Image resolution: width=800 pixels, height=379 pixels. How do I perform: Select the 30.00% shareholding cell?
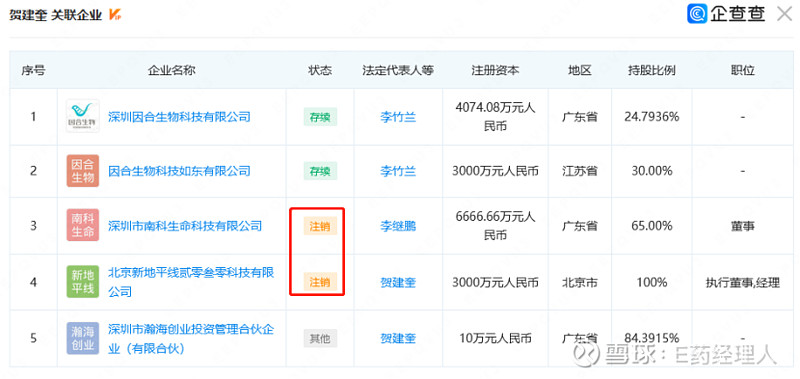click(652, 171)
